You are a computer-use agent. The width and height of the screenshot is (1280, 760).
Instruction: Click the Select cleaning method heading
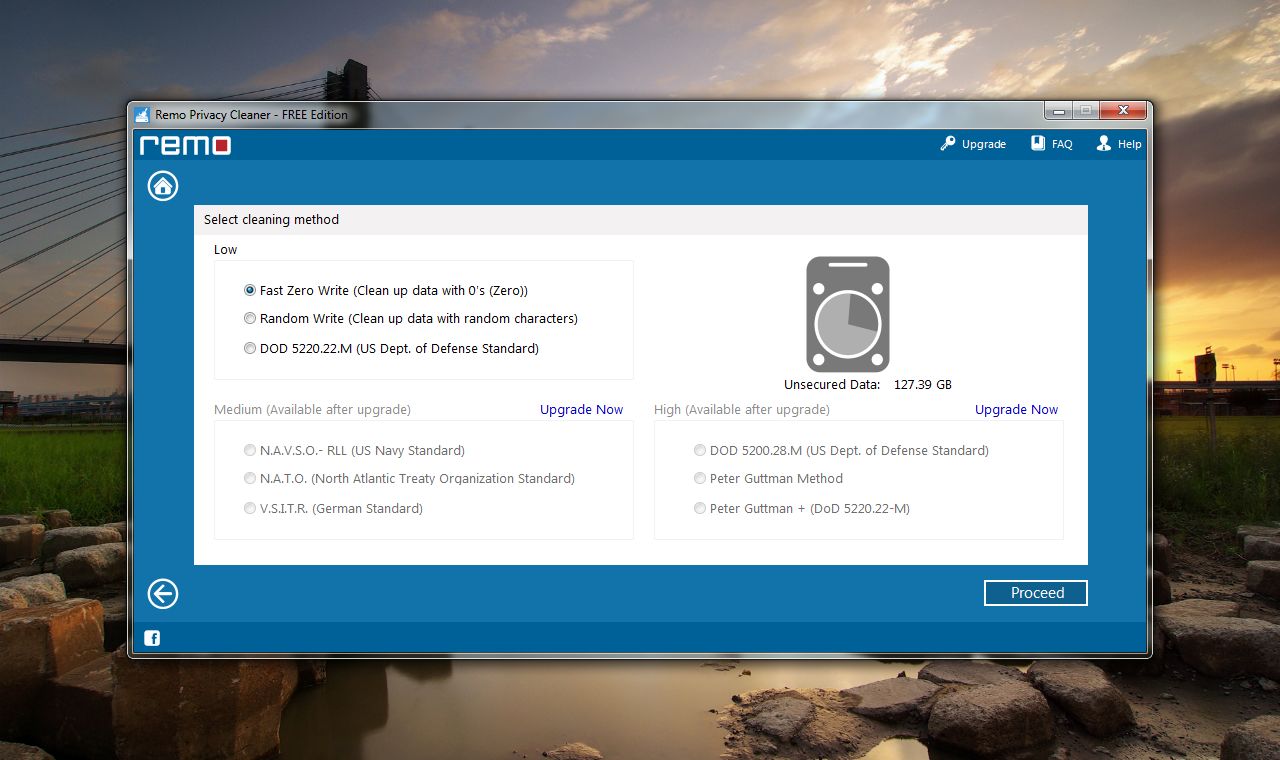271,220
